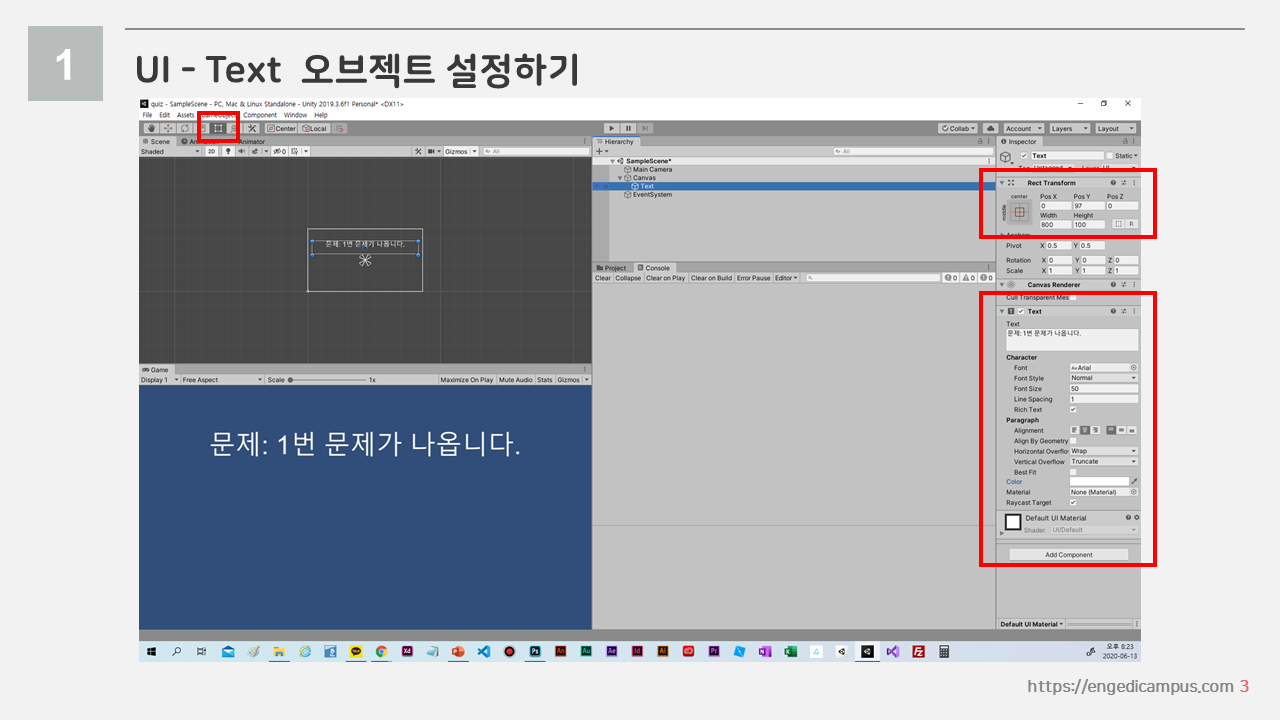Toggle Clear on Play option
The image size is (1280, 720).
[666, 278]
